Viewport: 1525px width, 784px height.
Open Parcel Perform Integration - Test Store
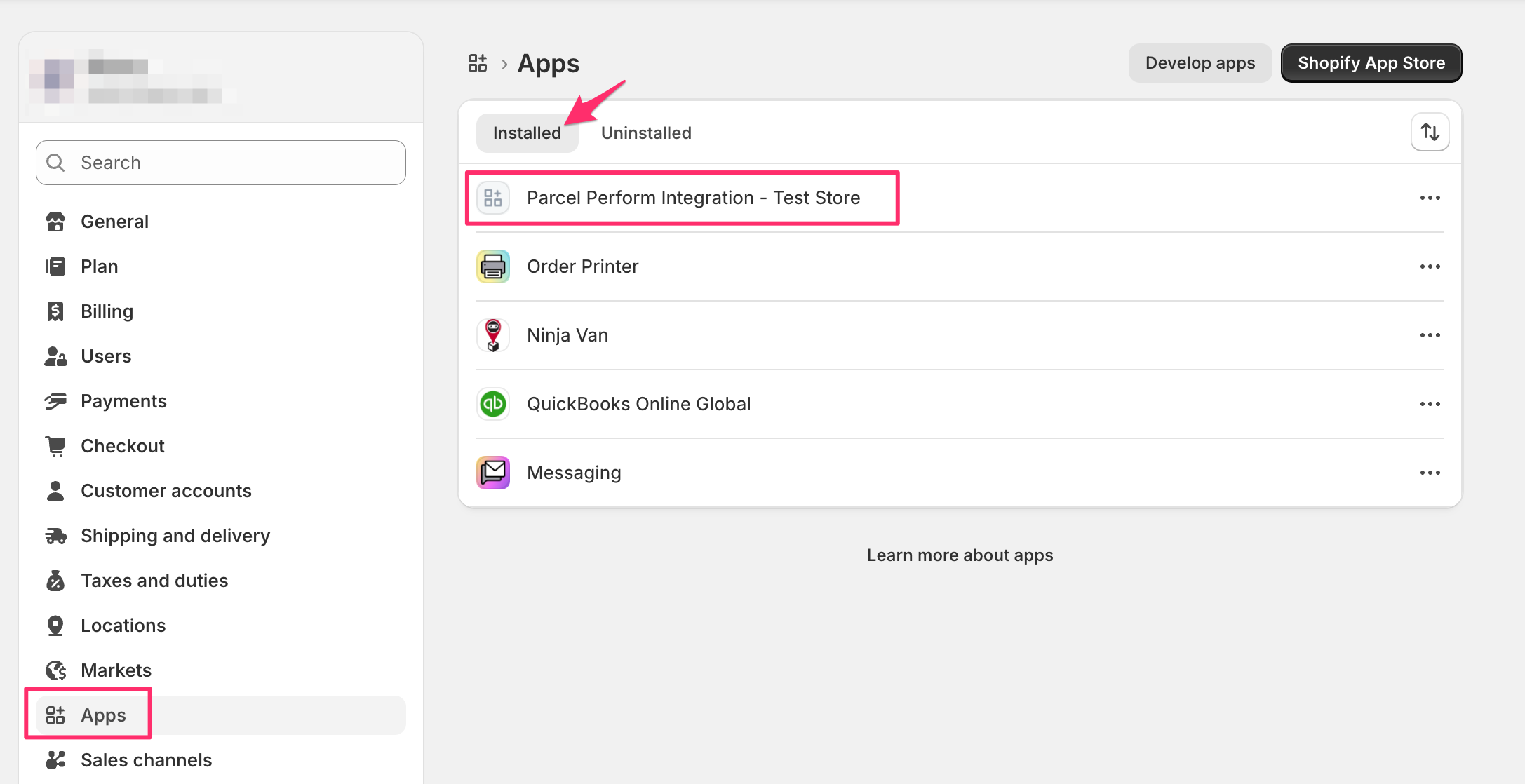click(x=693, y=198)
